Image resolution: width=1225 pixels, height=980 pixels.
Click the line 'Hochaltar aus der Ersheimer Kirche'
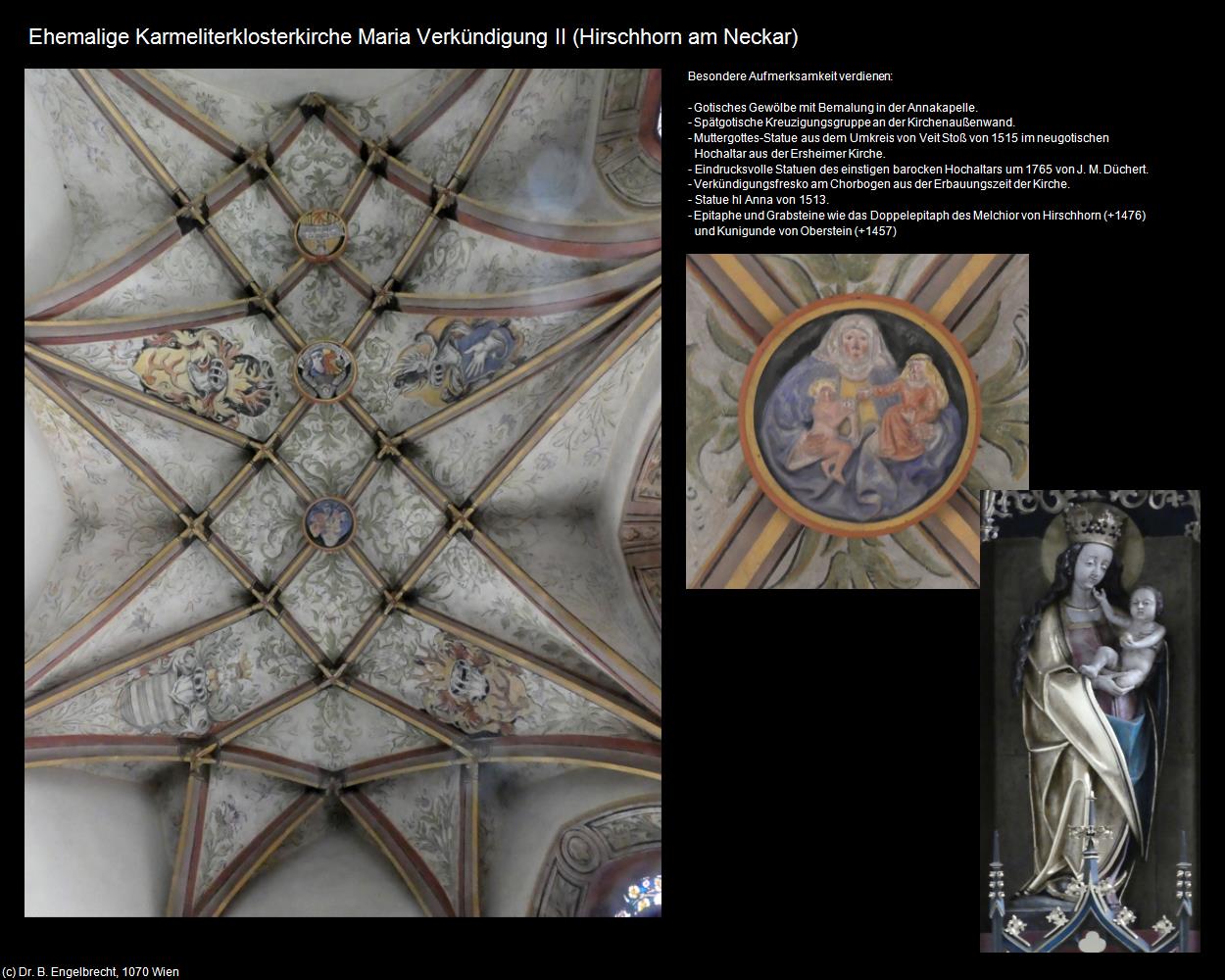[x=790, y=154]
